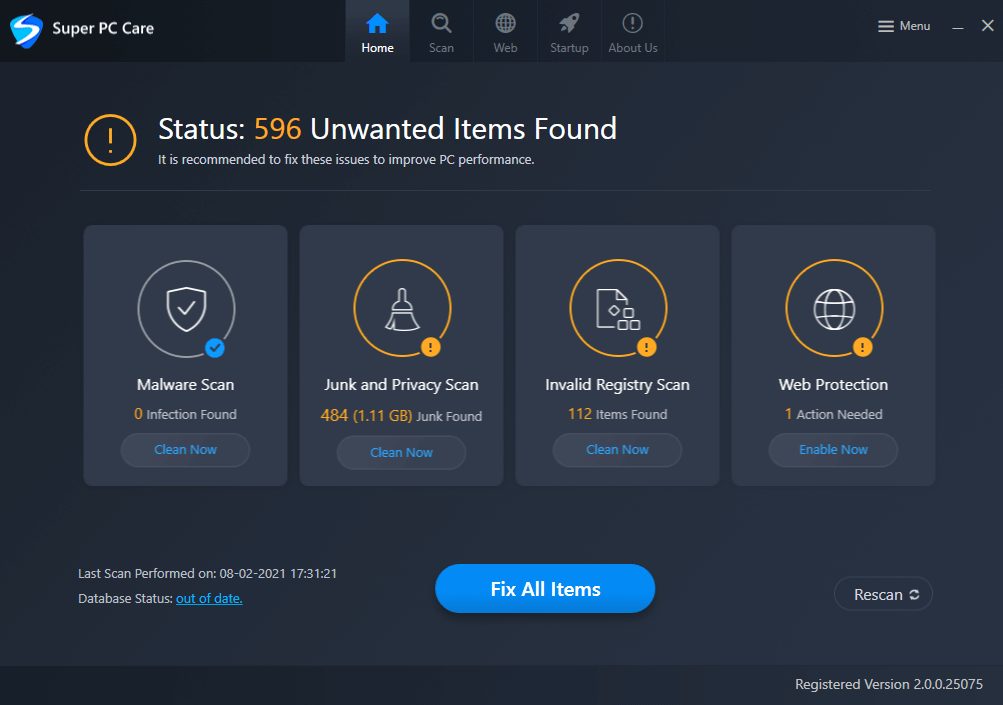This screenshot has width=1003, height=705.
Task: Click the Junk and Privacy Scan title
Action: 401,384
